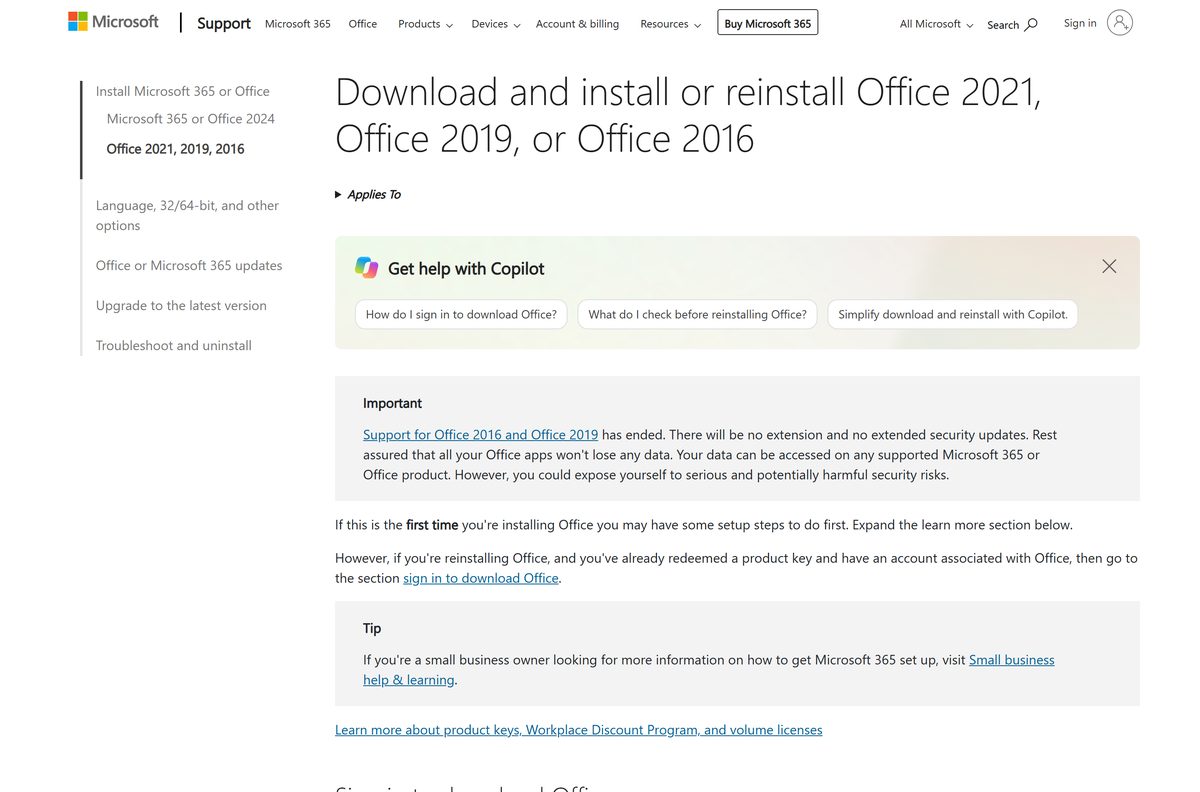Click the page title heading text
Image resolution: width=1200 pixels, height=792 pixels.
point(688,115)
